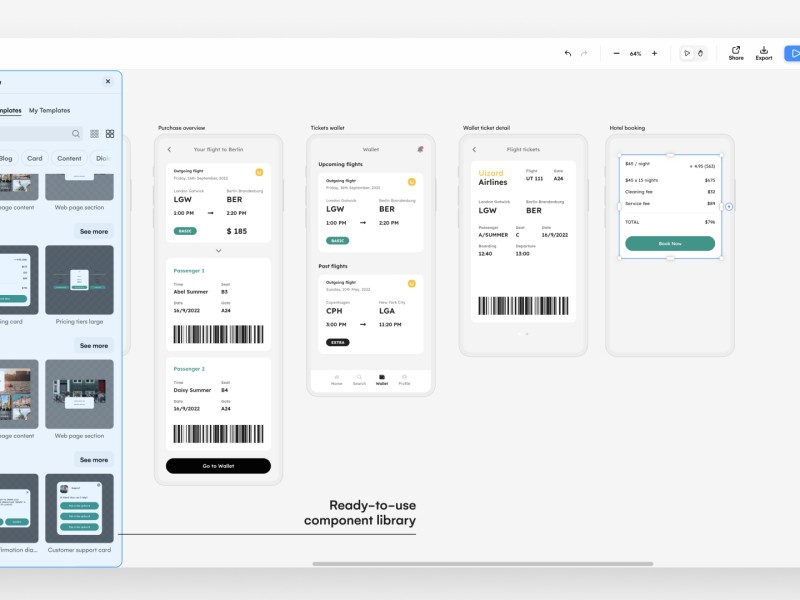The height and width of the screenshot is (600, 800).
Task: Click the EXTRA badge on past flight
Action: click(x=338, y=342)
